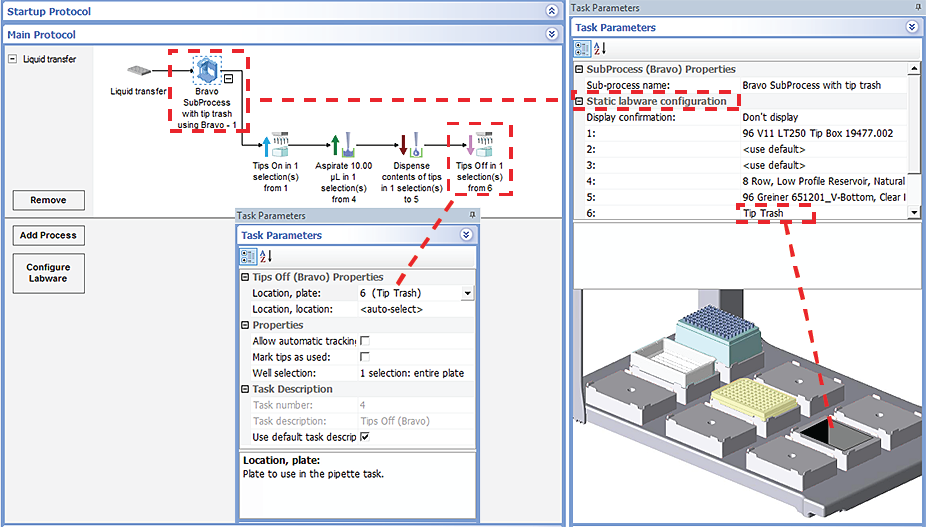Collapse the Properties group
This screenshot has height=527, width=926.
tap(245, 325)
